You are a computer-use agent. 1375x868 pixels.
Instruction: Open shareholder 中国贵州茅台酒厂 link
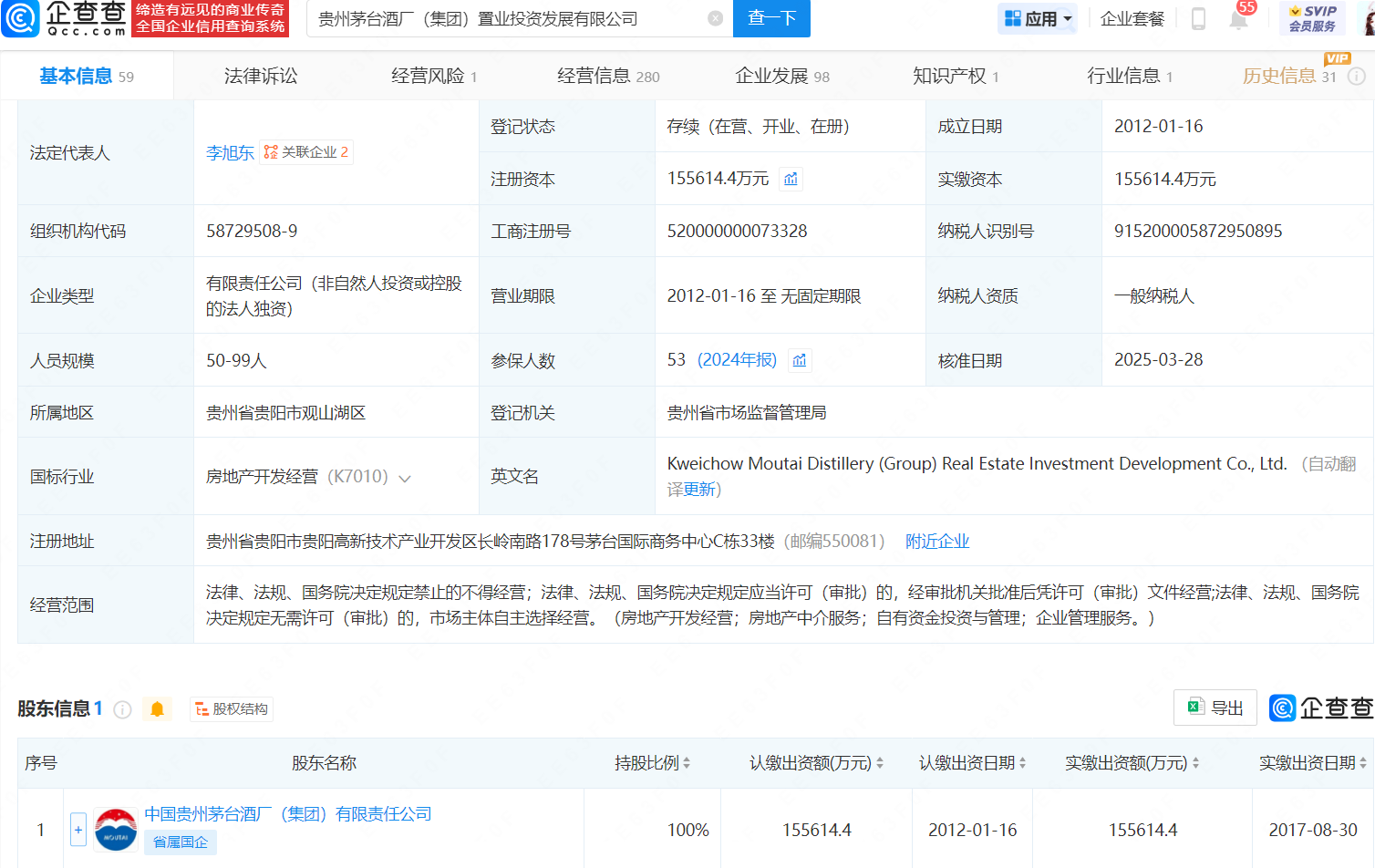pos(288,814)
